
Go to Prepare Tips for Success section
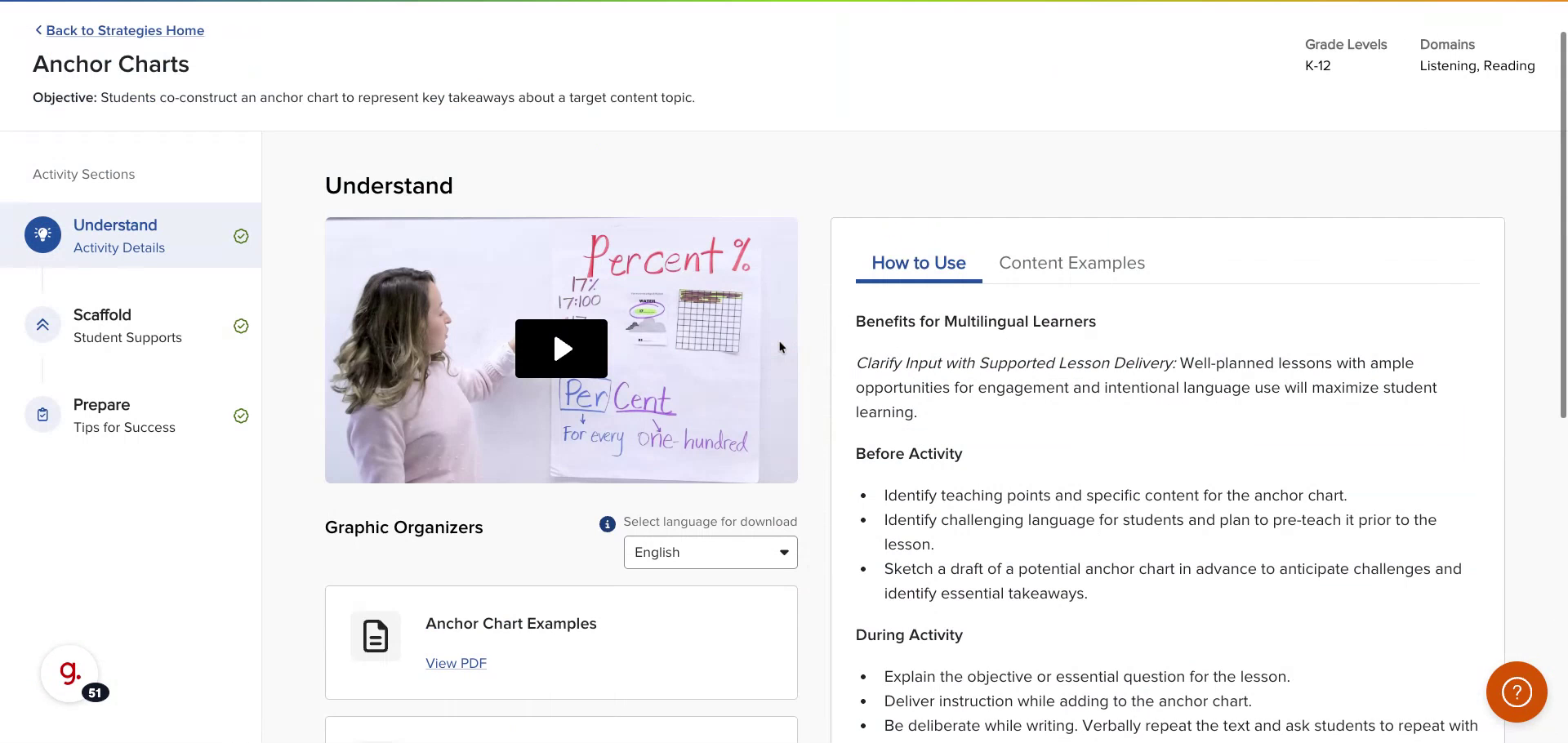pos(124,416)
